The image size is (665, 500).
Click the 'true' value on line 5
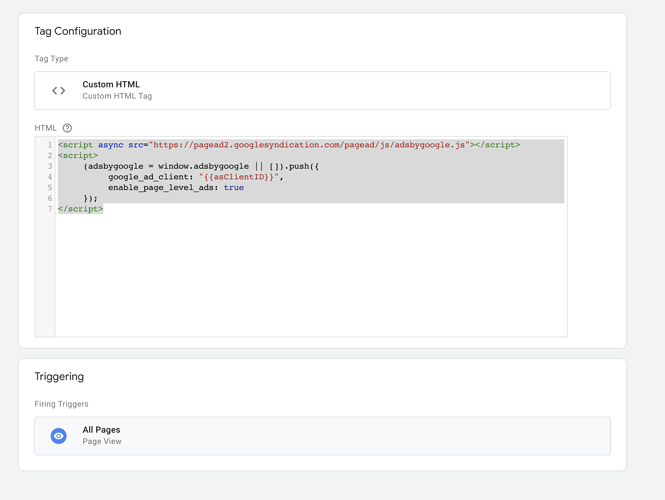pyautogui.click(x=234, y=187)
